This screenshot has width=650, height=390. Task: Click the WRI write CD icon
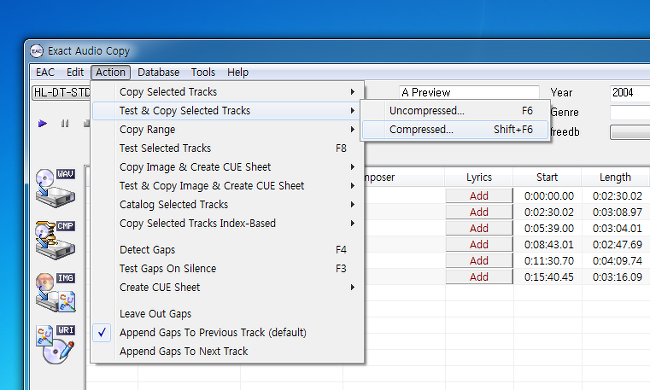[55, 344]
